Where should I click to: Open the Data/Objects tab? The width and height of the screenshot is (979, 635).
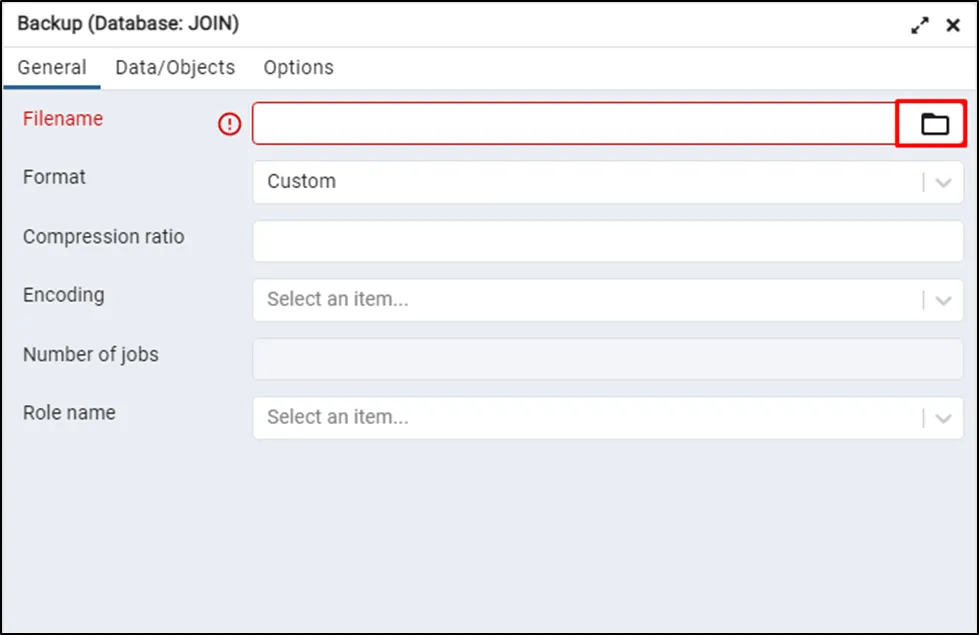175,68
